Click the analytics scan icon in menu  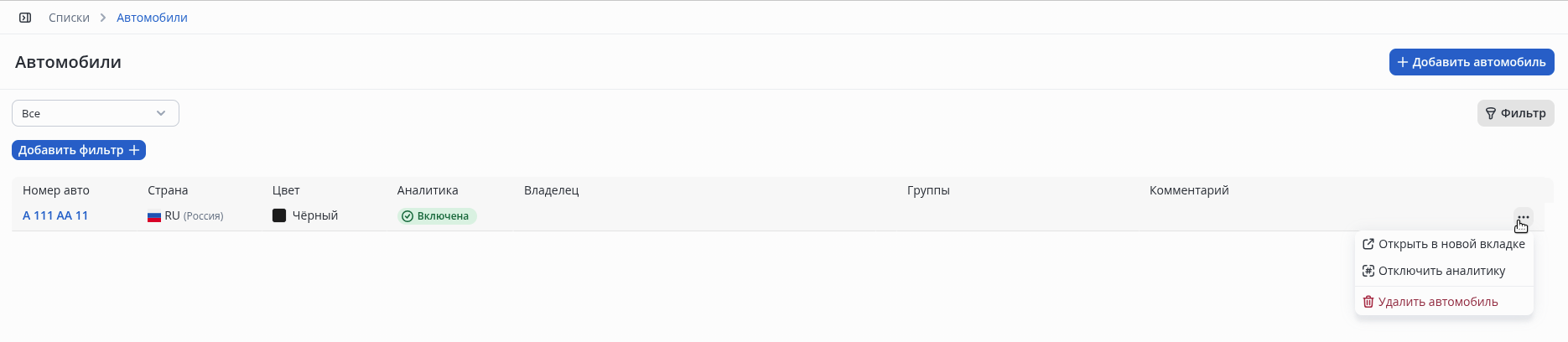1368,271
